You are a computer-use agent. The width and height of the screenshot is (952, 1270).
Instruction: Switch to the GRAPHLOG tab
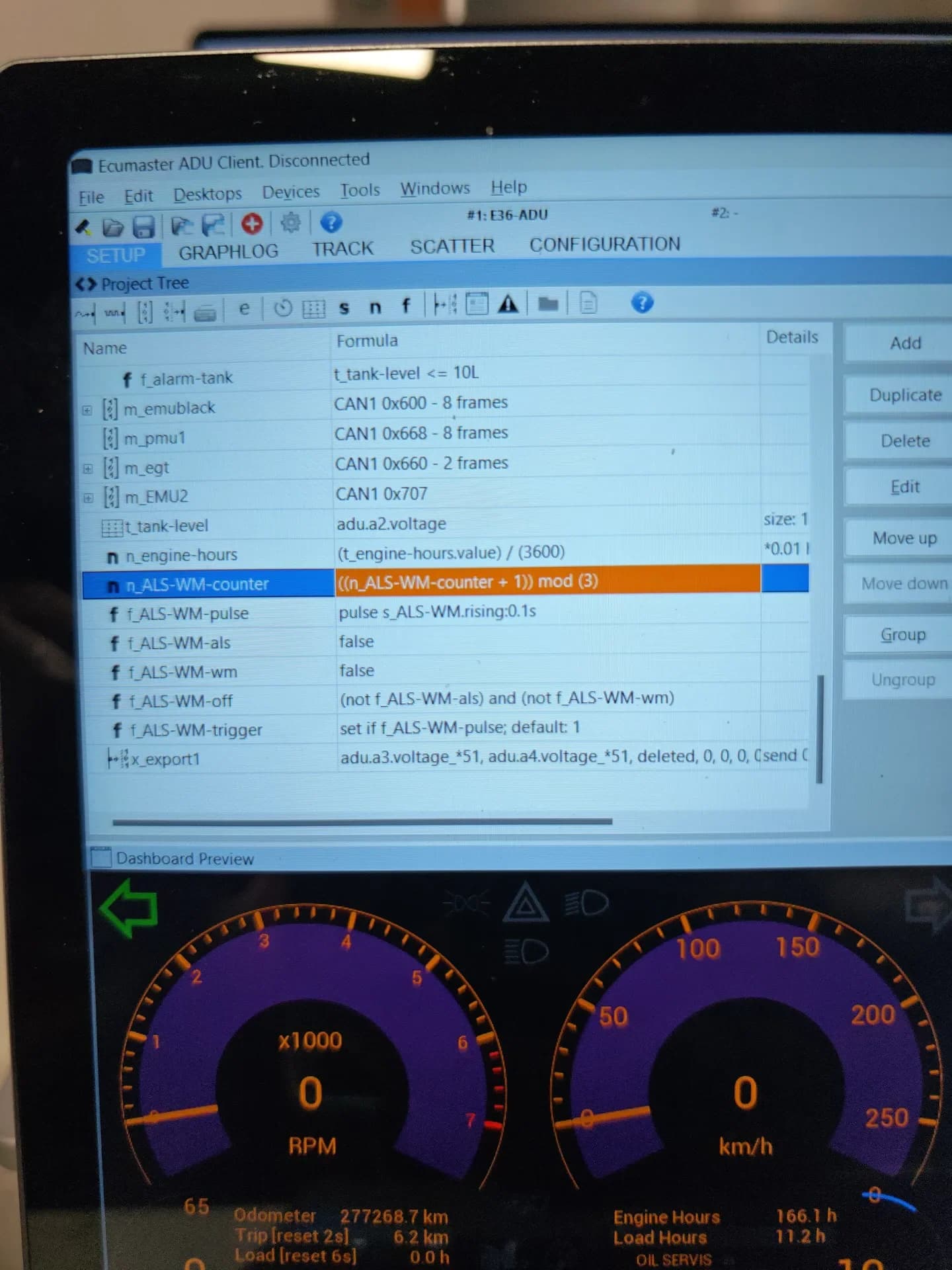228,252
